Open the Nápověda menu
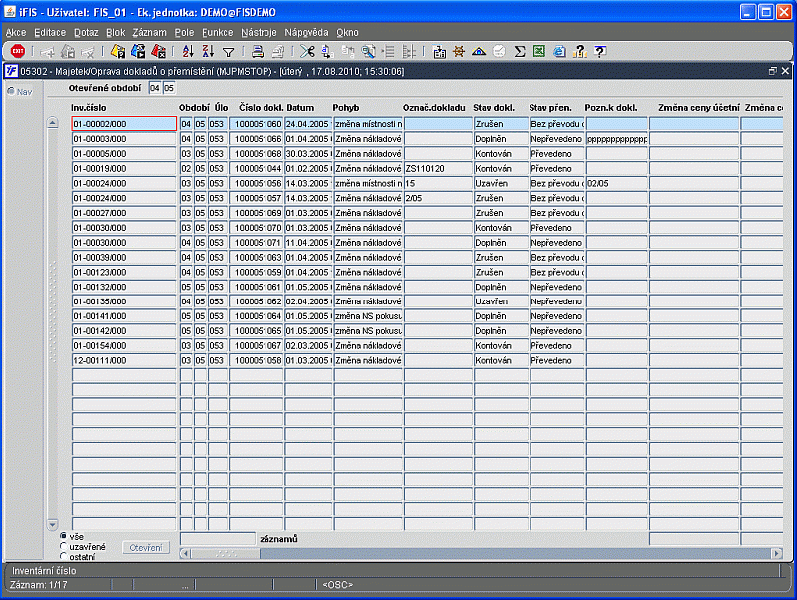This screenshot has width=797, height=600. [x=306, y=32]
